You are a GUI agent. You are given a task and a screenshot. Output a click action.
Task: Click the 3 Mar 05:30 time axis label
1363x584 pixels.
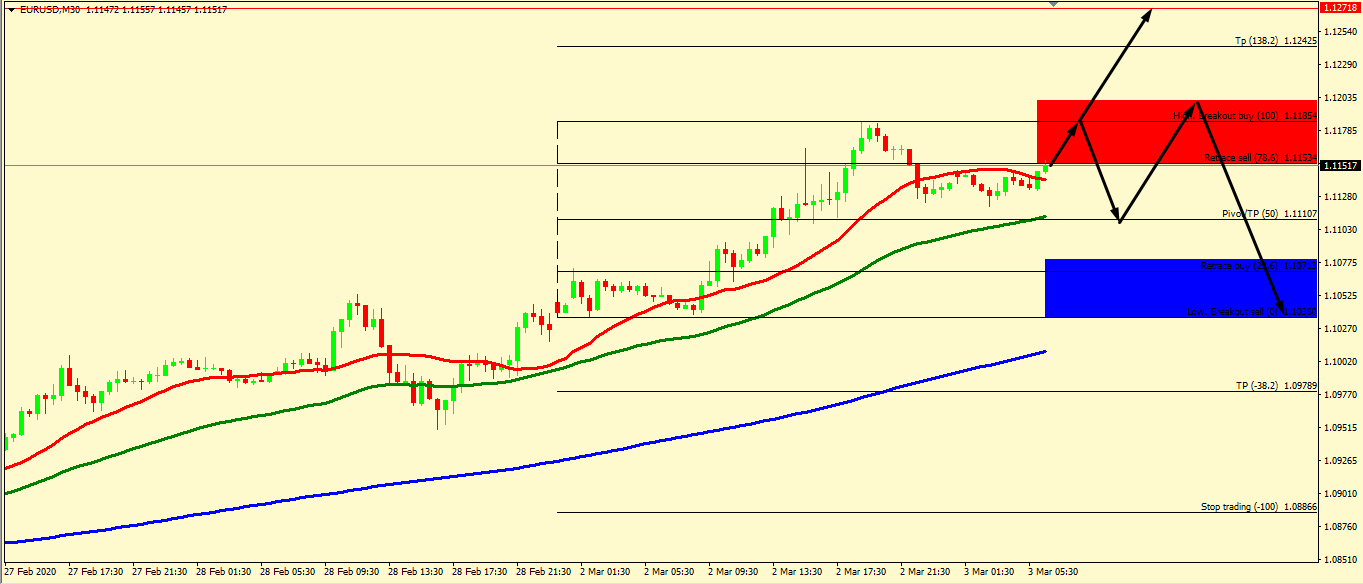pos(1054,573)
